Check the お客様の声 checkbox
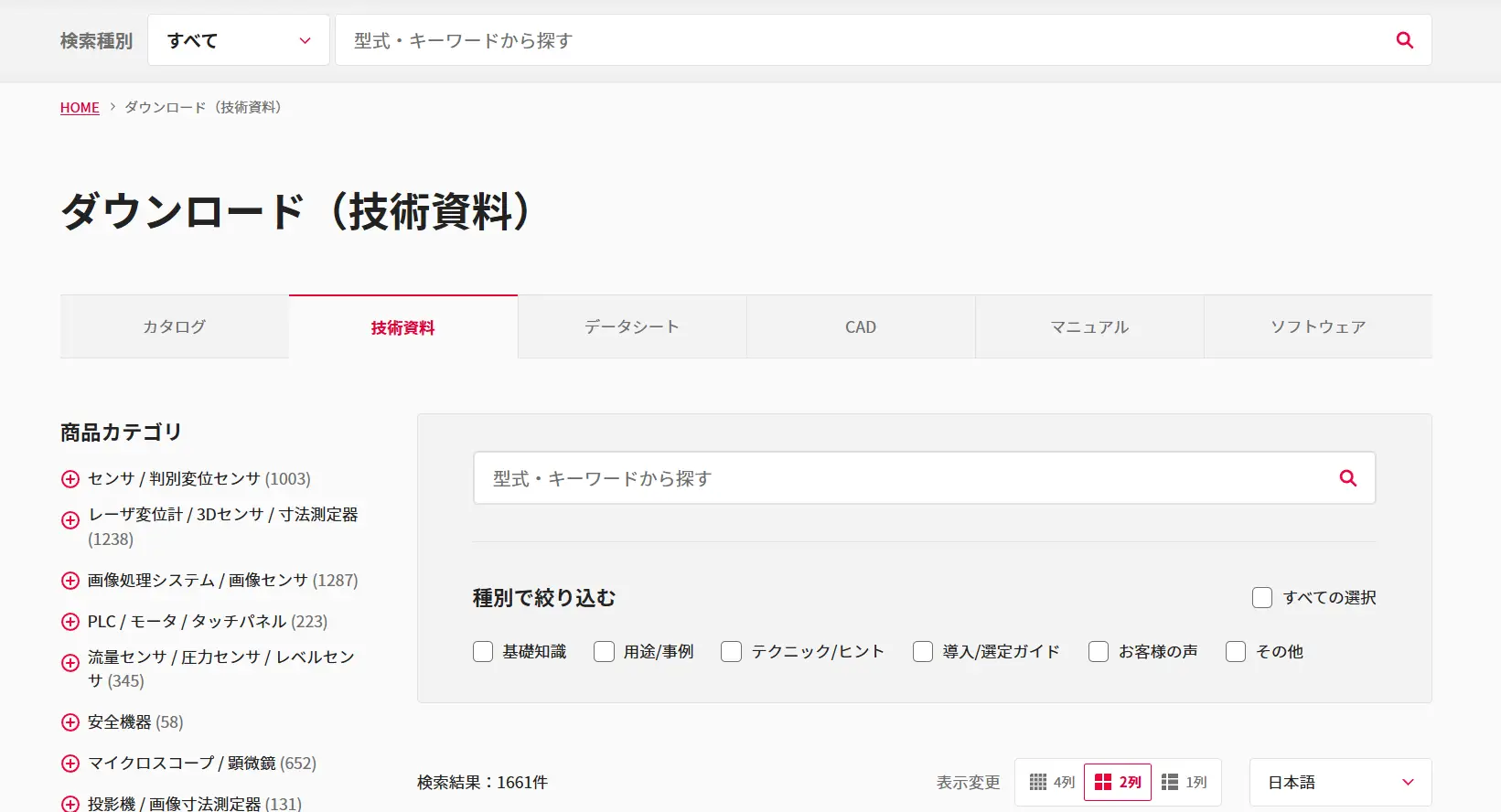The width and height of the screenshot is (1501, 812). [x=1099, y=652]
